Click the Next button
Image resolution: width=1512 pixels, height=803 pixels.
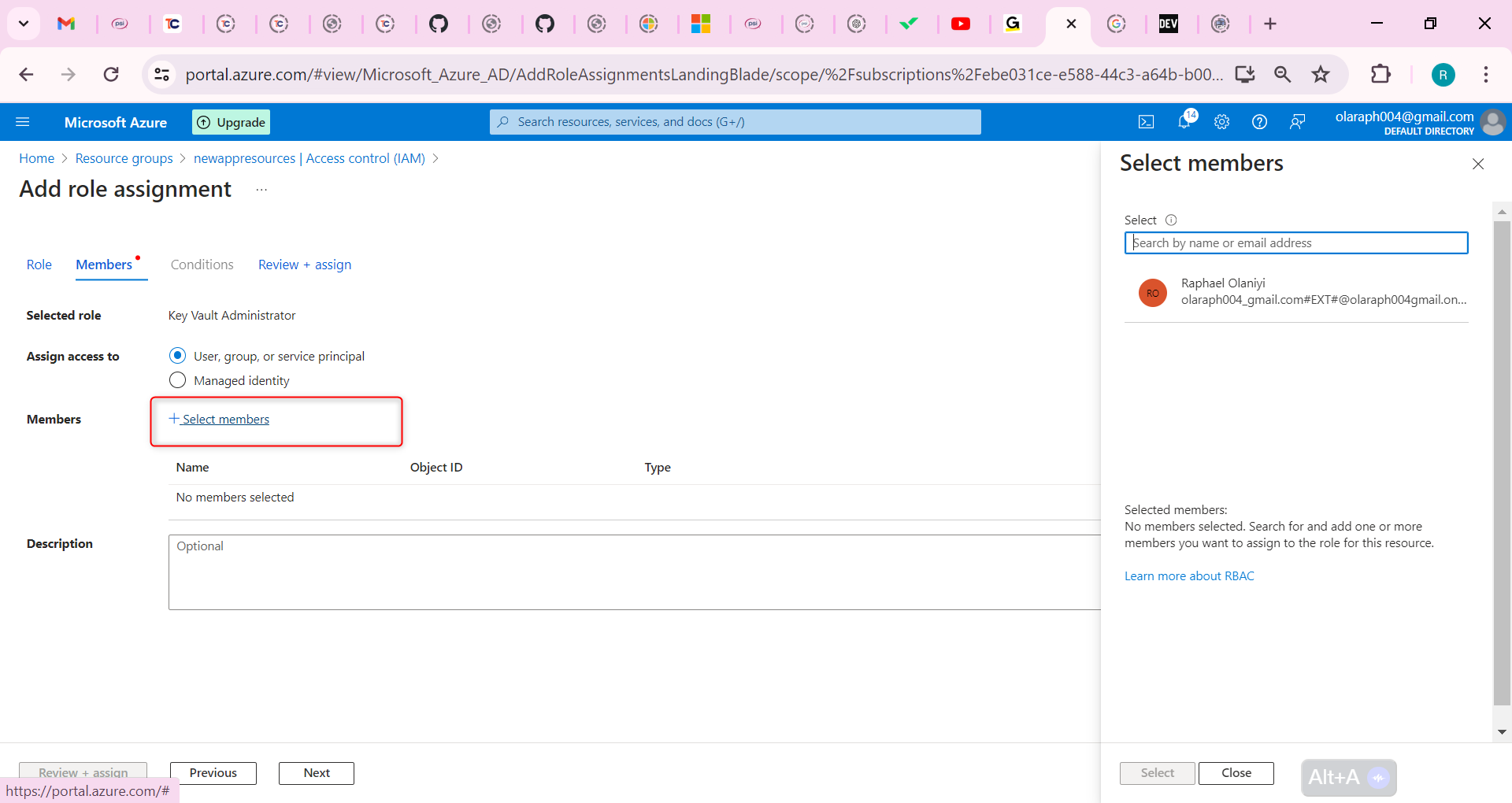click(x=316, y=772)
